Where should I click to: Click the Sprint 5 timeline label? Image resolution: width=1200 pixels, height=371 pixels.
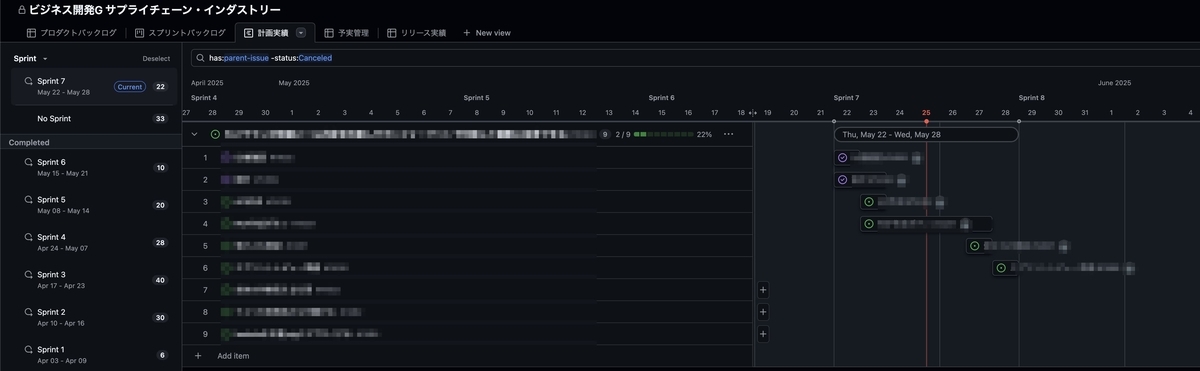(477, 98)
